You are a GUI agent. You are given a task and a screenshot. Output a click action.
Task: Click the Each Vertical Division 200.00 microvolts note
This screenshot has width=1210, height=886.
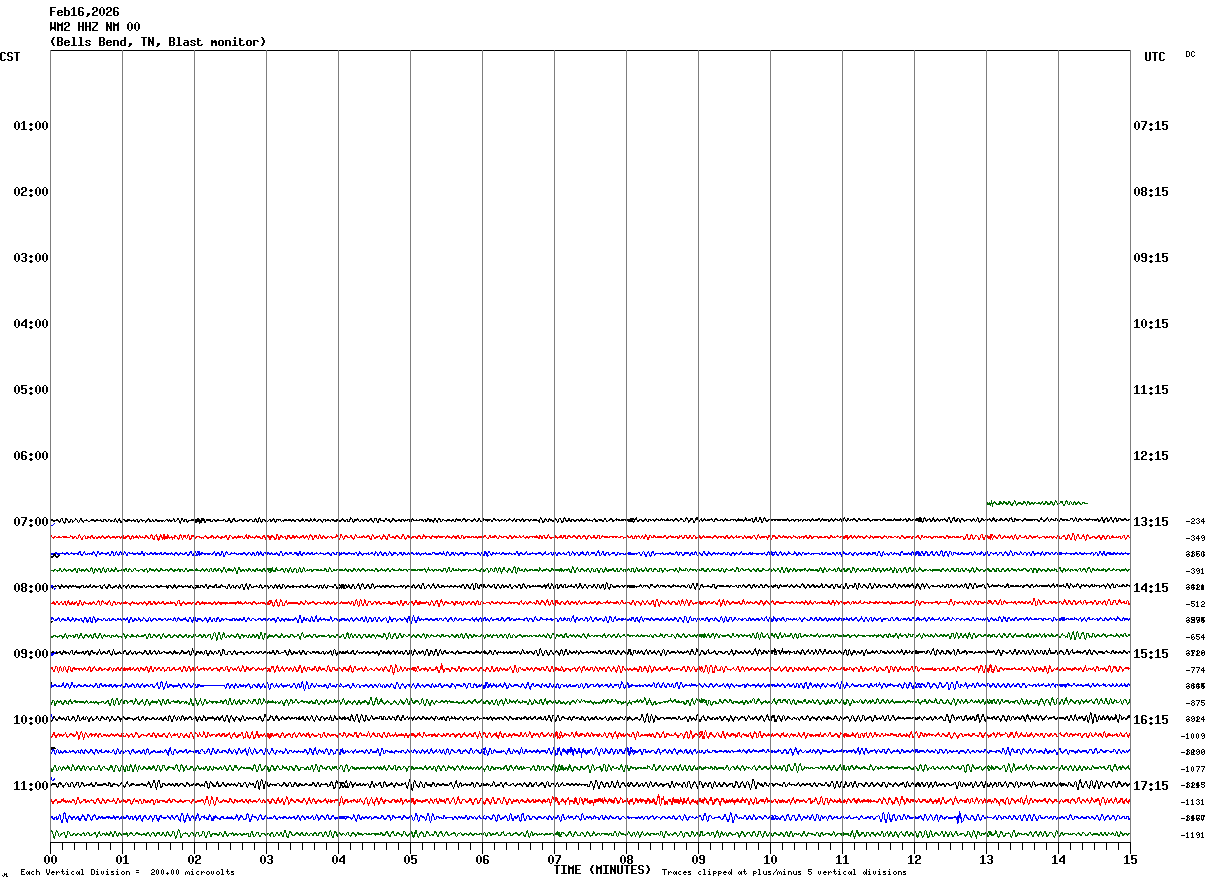127,873
